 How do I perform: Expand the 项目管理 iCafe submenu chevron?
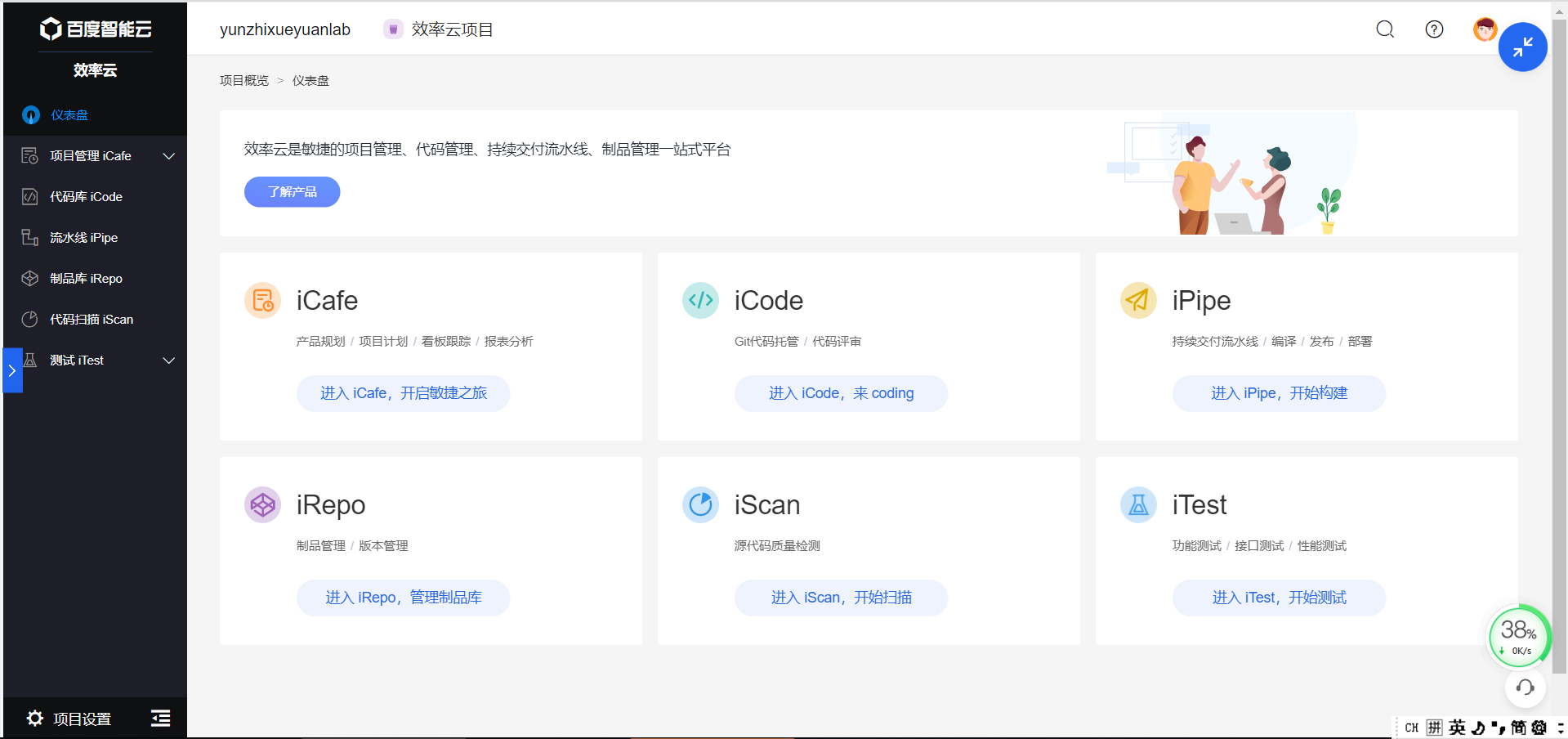pos(169,156)
